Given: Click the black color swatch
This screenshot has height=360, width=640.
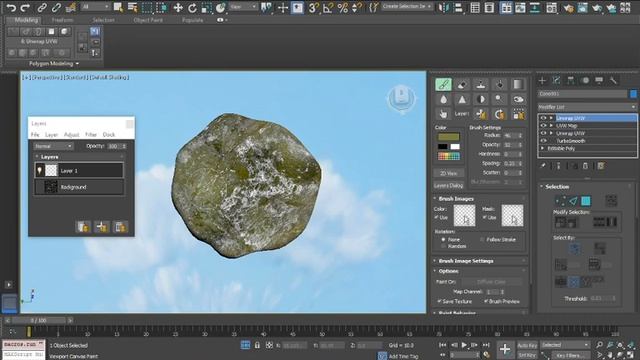Looking at the screenshot, I should pos(443,147).
